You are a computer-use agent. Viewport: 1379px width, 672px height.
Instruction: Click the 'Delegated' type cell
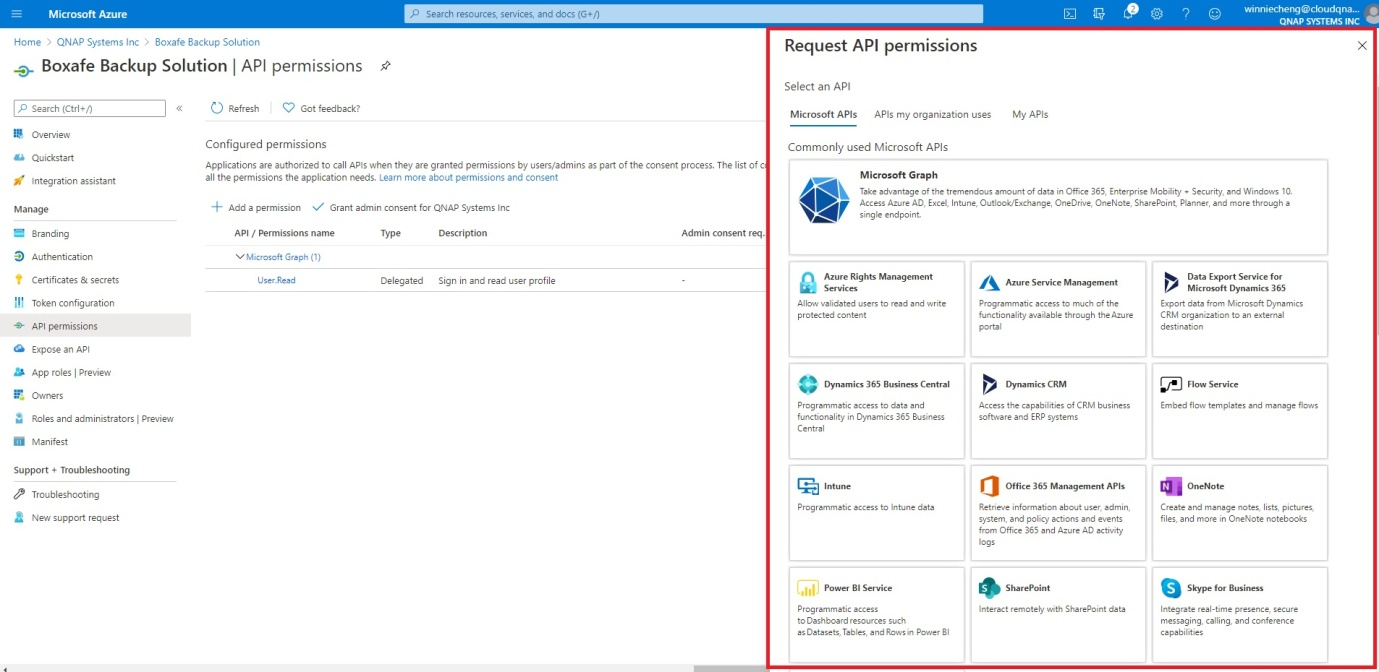click(402, 281)
